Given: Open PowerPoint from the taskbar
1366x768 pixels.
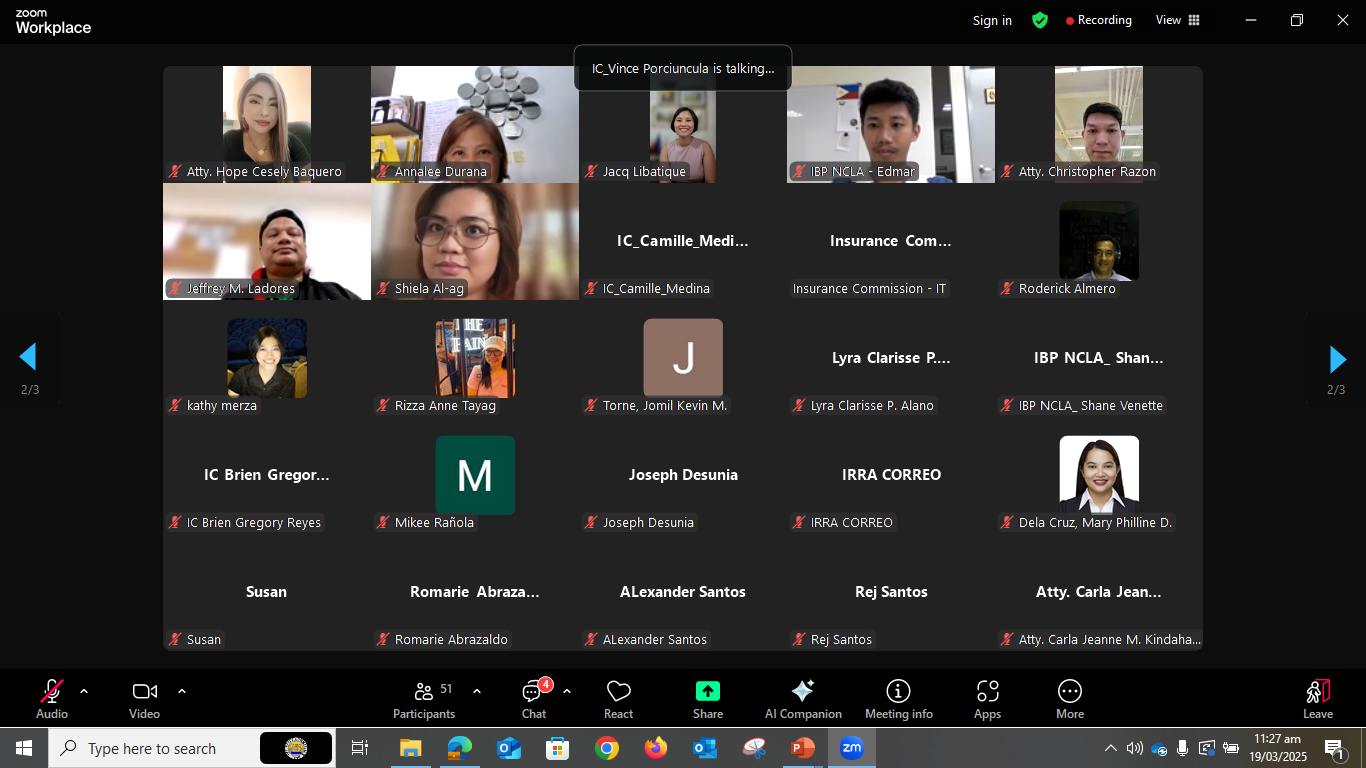Looking at the screenshot, I should click(803, 748).
